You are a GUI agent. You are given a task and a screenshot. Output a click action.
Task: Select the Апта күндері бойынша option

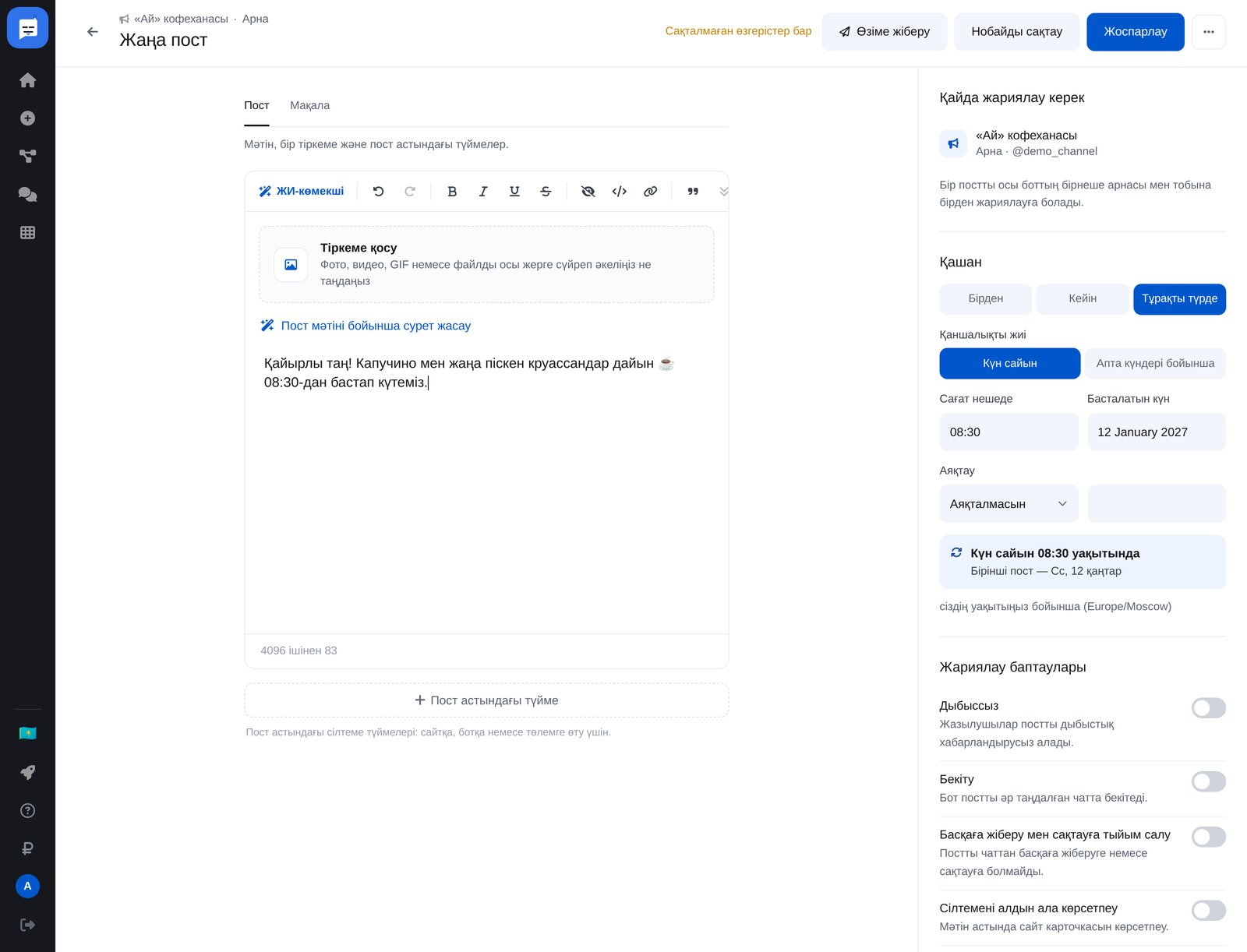pos(1155,364)
